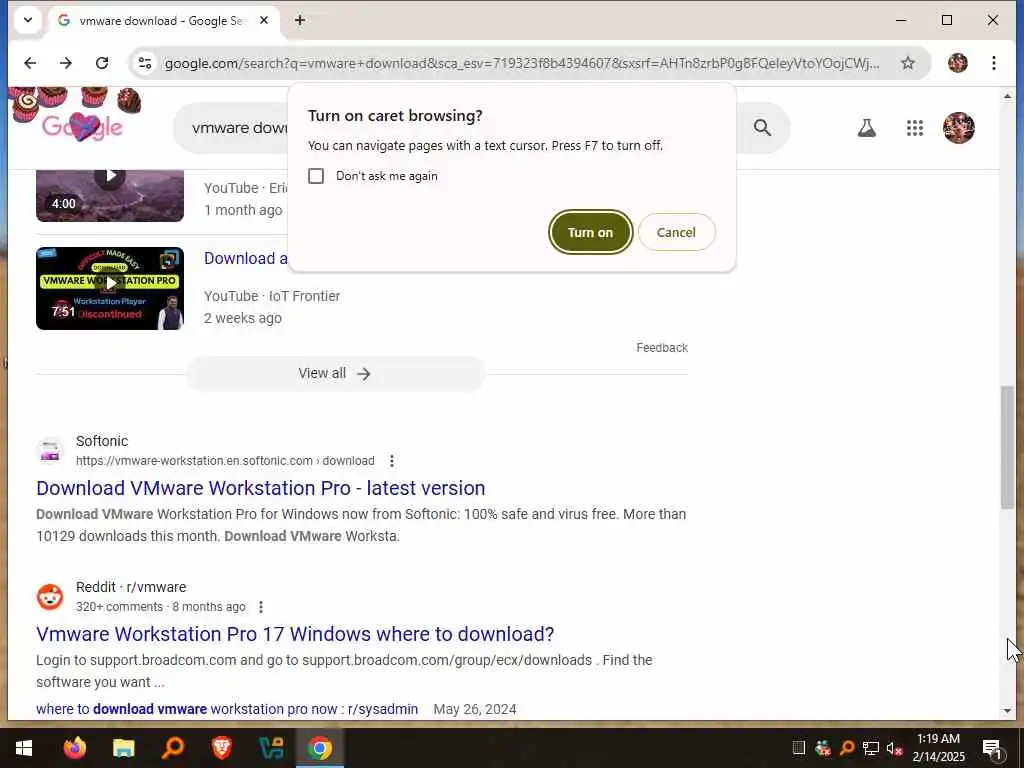Launch Brave browser from taskbar
The width and height of the screenshot is (1024, 768).
coord(221,748)
